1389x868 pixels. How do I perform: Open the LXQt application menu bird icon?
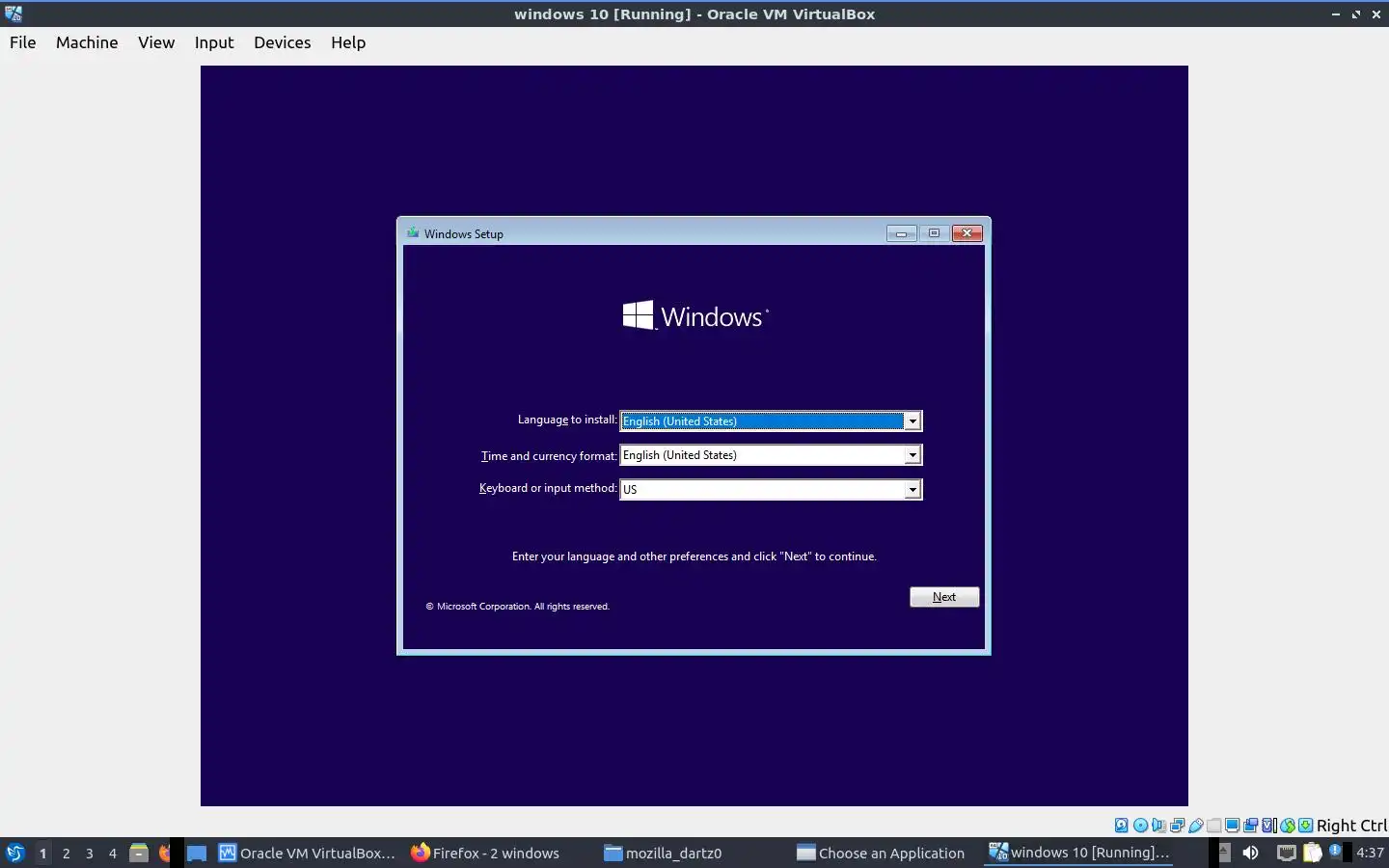(14, 853)
